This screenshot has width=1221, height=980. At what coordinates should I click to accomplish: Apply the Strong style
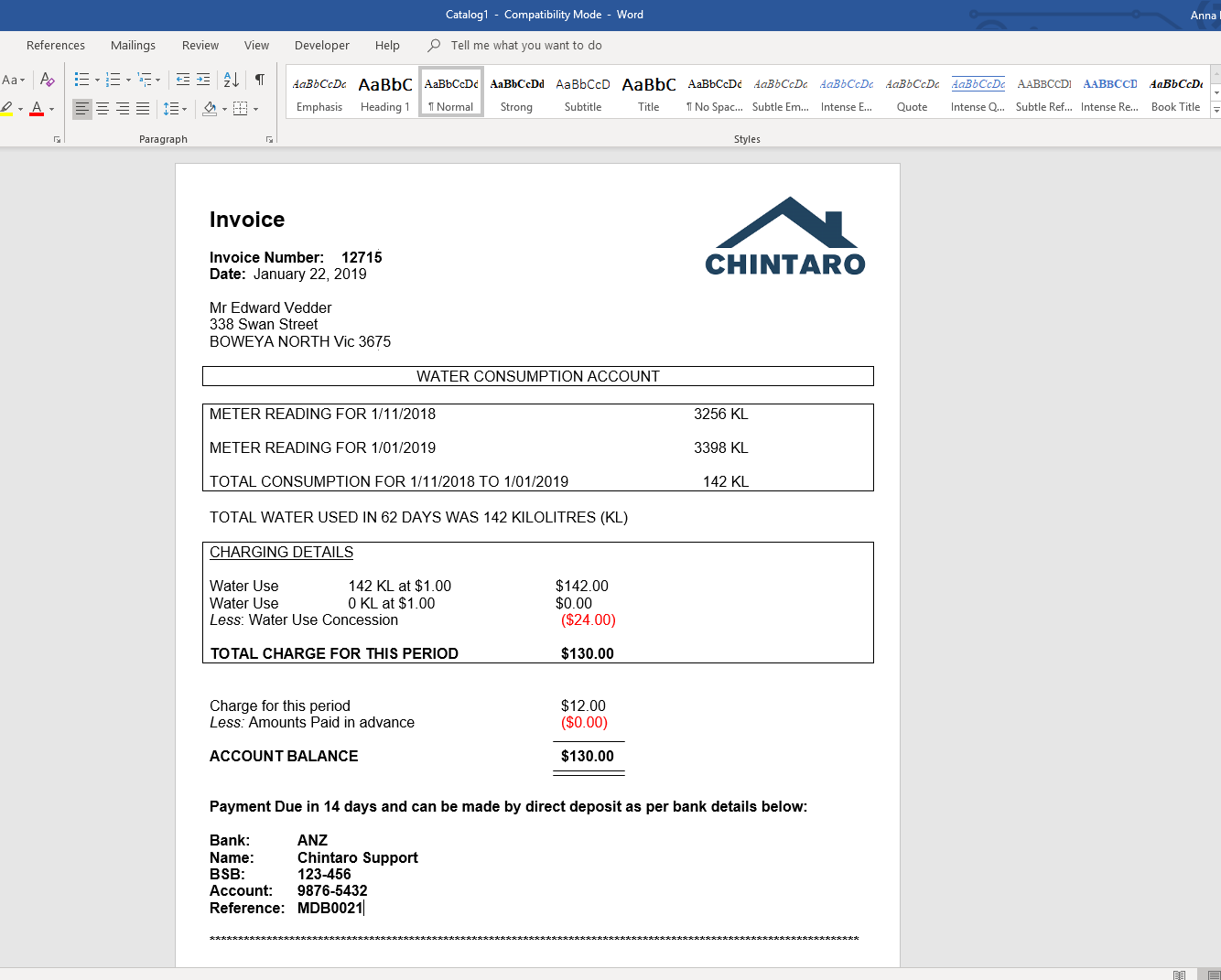point(517,92)
